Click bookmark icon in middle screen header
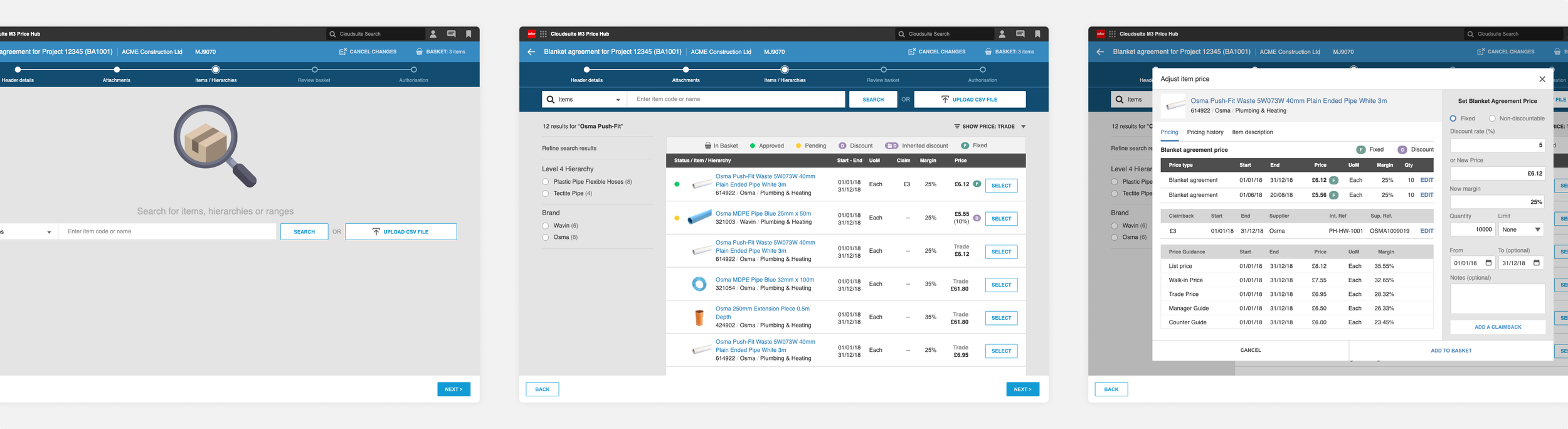Screen dimensions: 1568x429 [x=1037, y=34]
